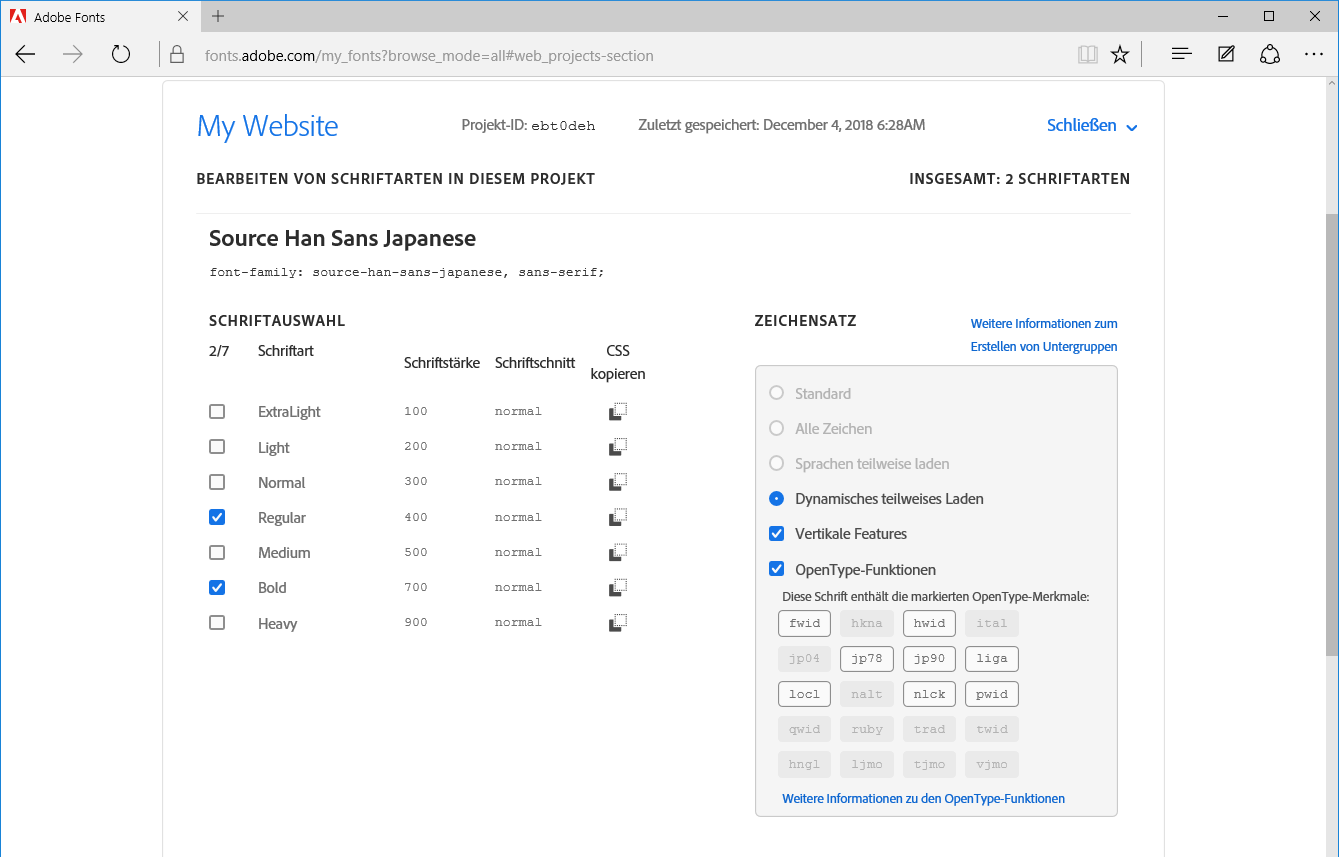Enable the Medium font weight
Image resolution: width=1339 pixels, height=857 pixels.
pyautogui.click(x=217, y=552)
